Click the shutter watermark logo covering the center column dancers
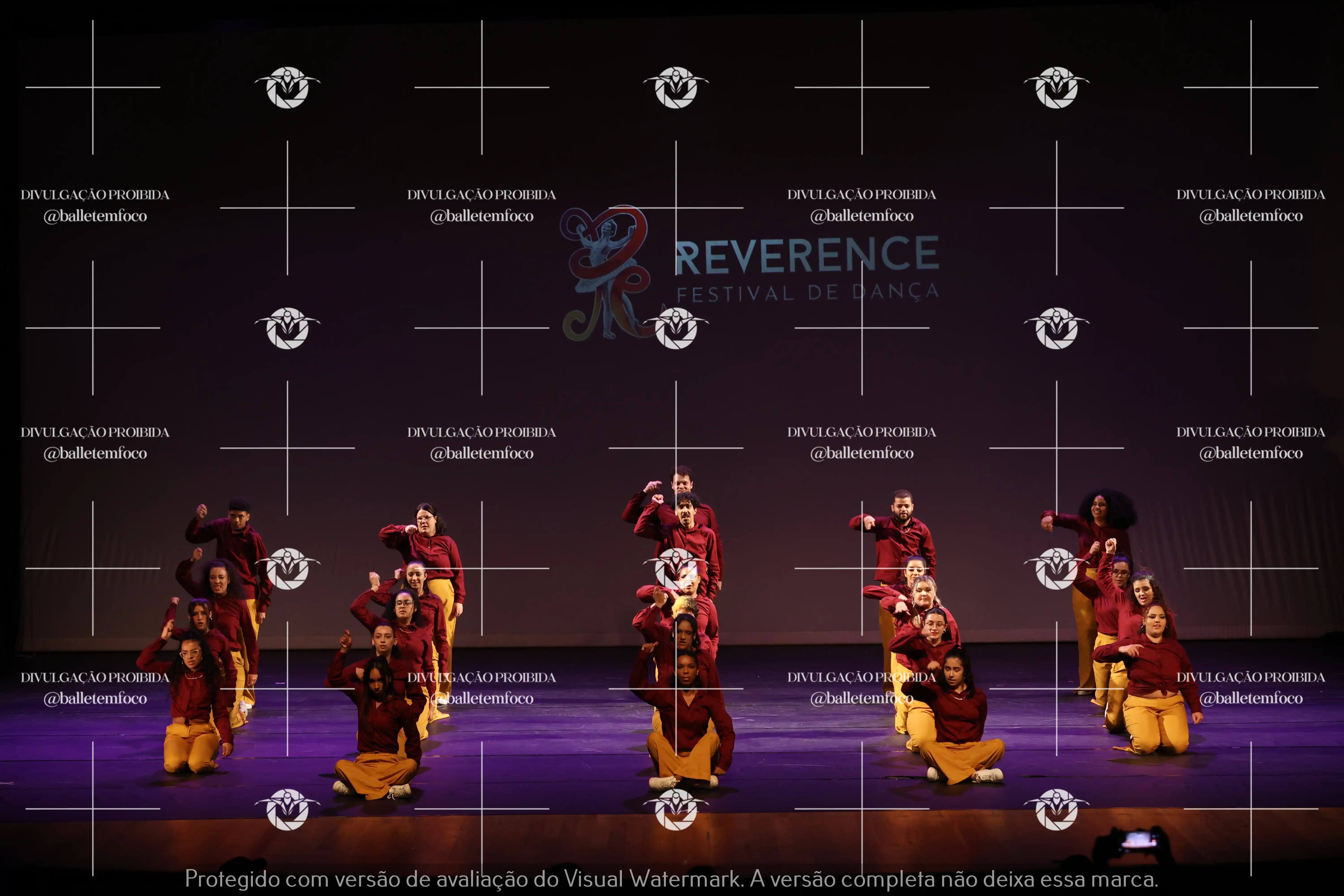The height and width of the screenshot is (896, 1344). (676, 569)
